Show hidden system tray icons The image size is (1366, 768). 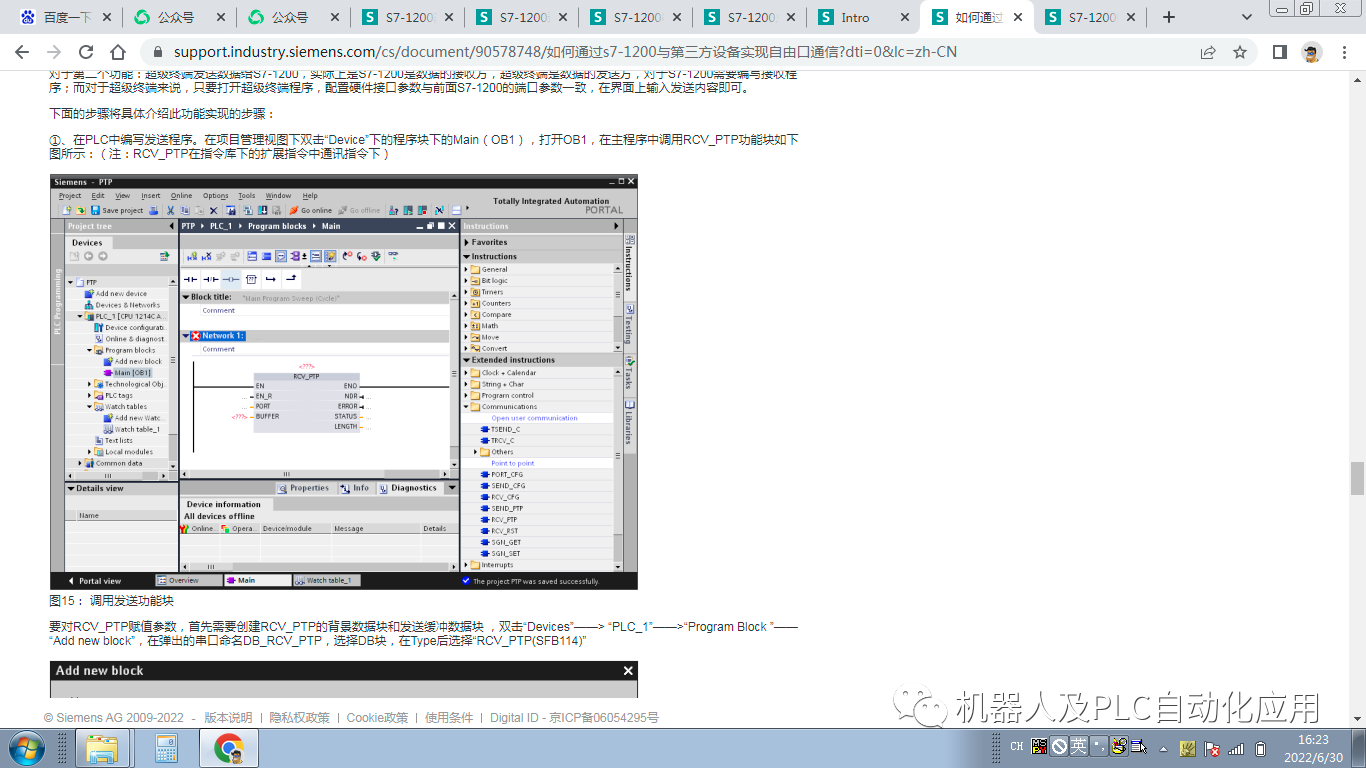1164,748
